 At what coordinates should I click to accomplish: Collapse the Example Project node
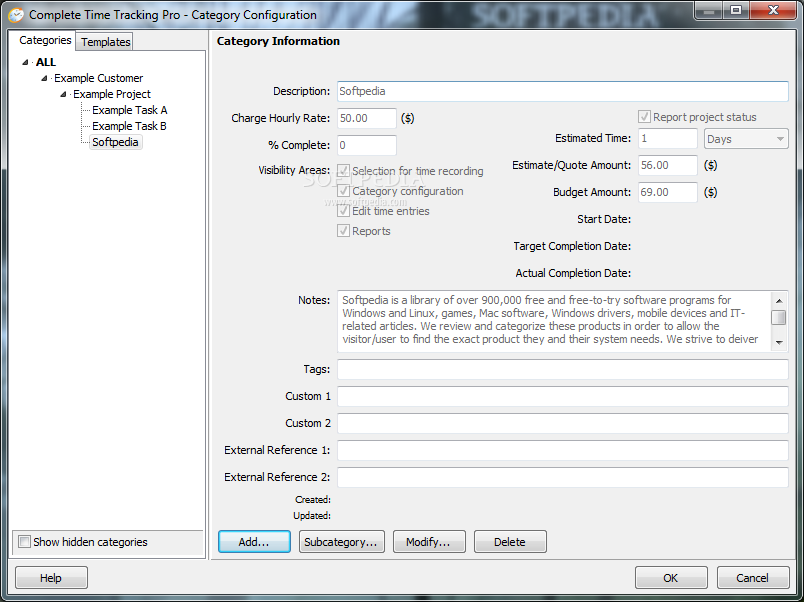pyautogui.click(x=63, y=94)
